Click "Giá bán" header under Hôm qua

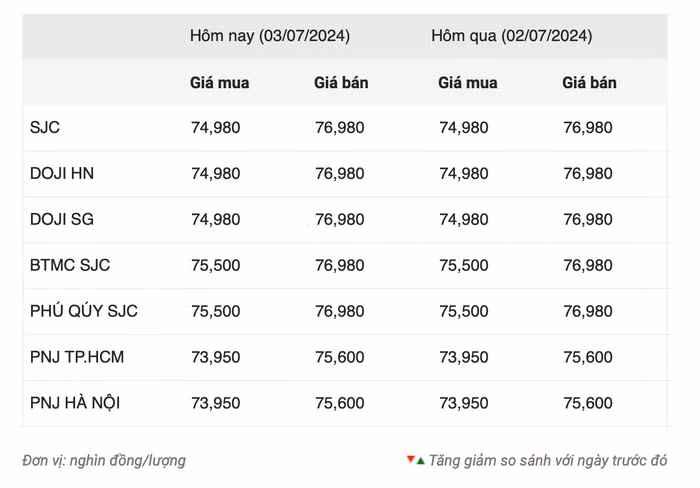[589, 83]
